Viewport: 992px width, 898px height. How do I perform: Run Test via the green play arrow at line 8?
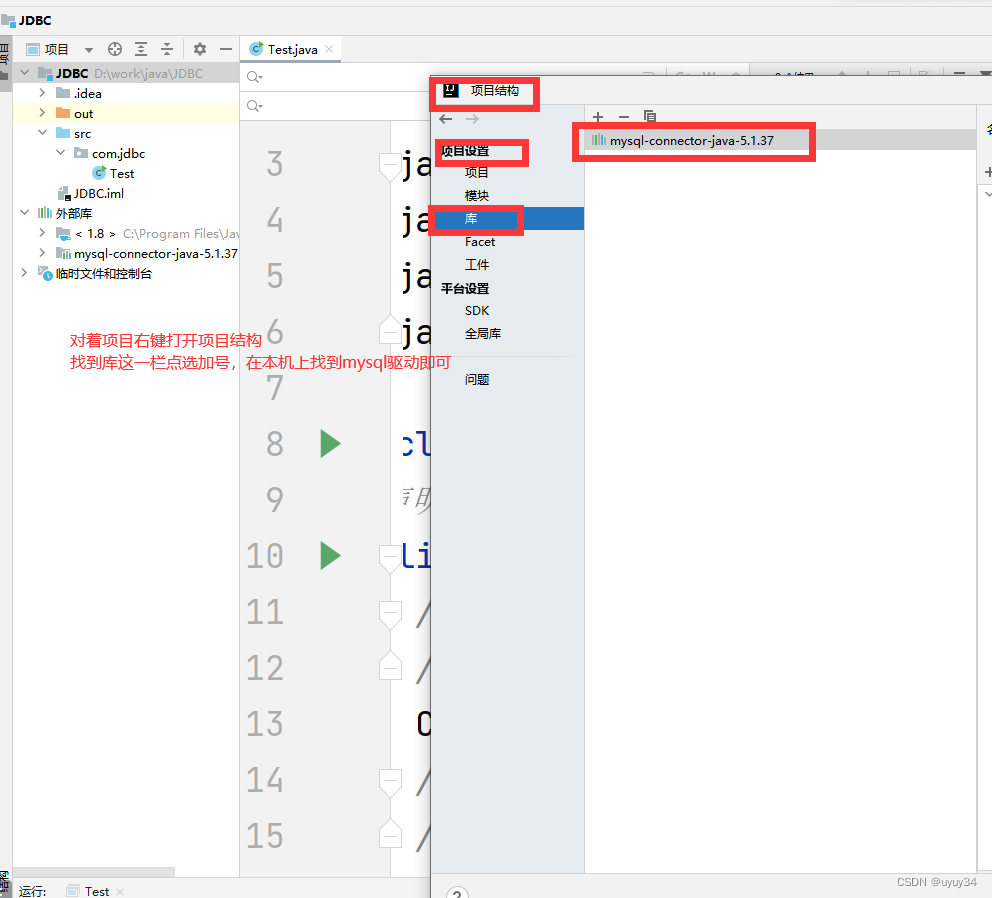tap(330, 443)
